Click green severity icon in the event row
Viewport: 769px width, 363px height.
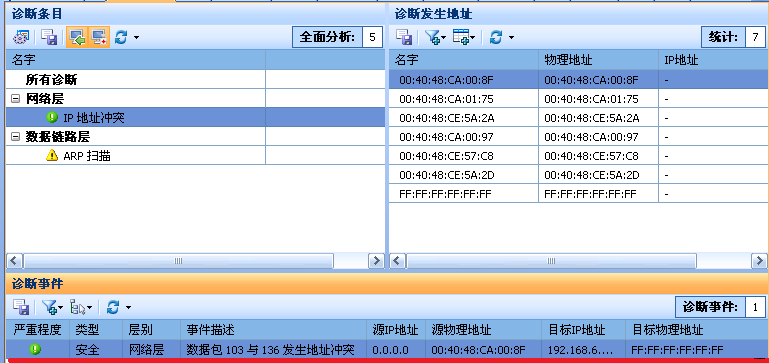click(35, 349)
